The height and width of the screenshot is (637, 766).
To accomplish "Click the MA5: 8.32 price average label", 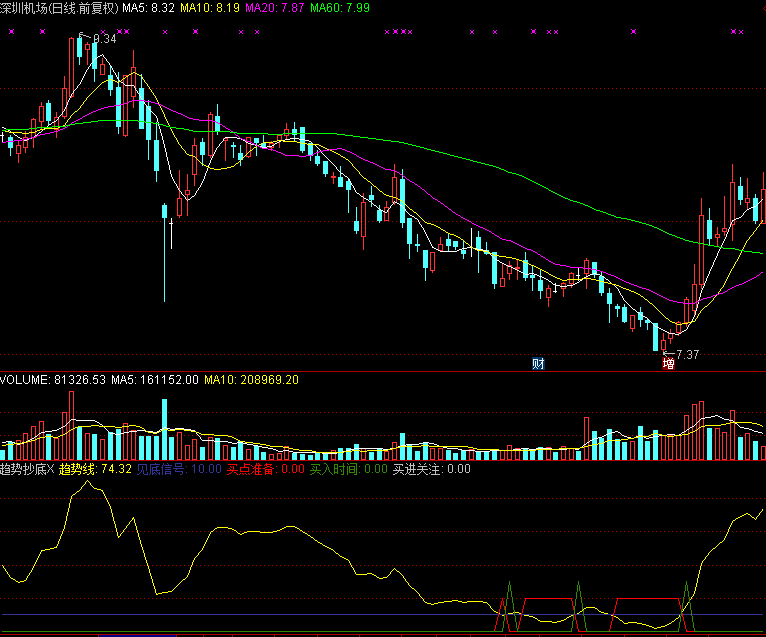I will tap(148, 8).
